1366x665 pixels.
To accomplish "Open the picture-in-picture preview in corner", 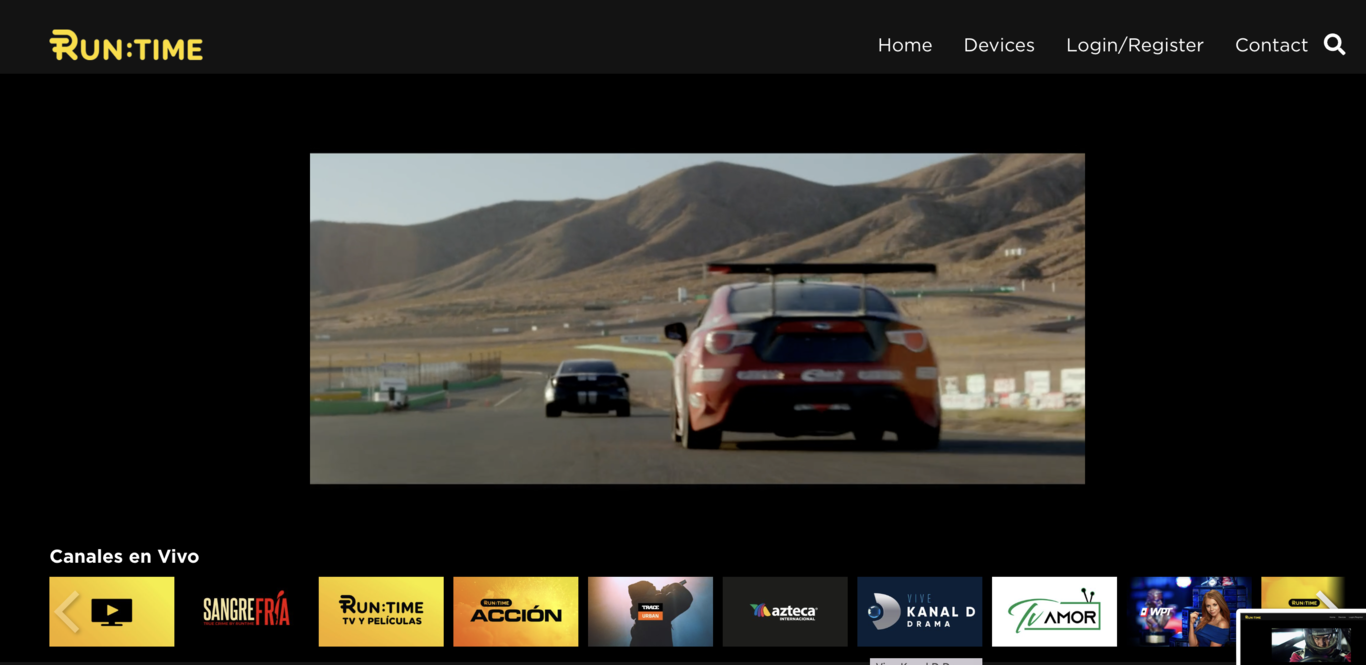I will point(1302,639).
